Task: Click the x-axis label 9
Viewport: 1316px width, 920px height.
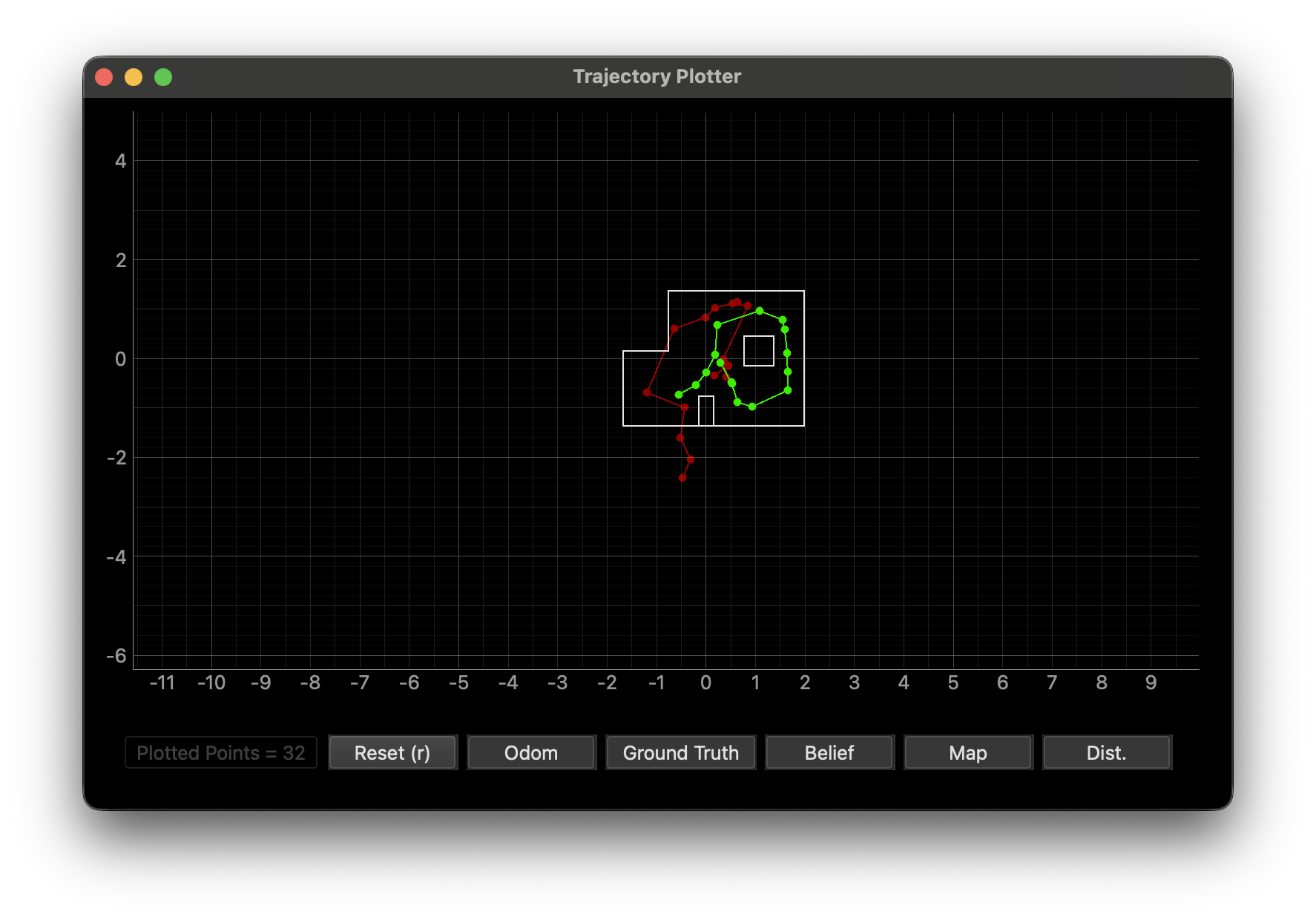Action: pyautogui.click(x=1151, y=683)
